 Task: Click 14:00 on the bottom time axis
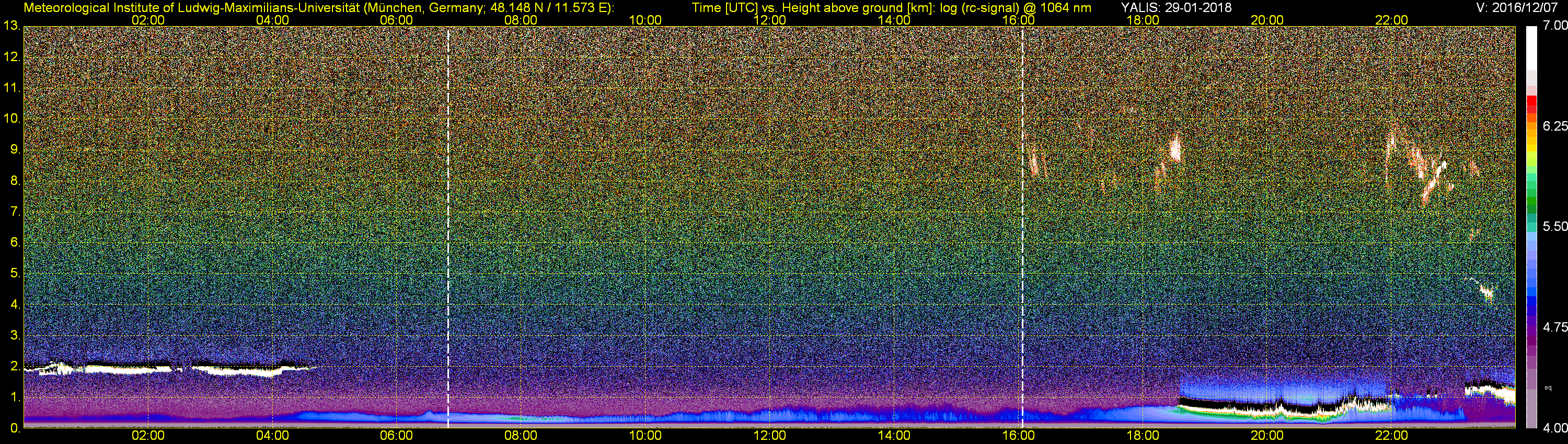(894, 436)
